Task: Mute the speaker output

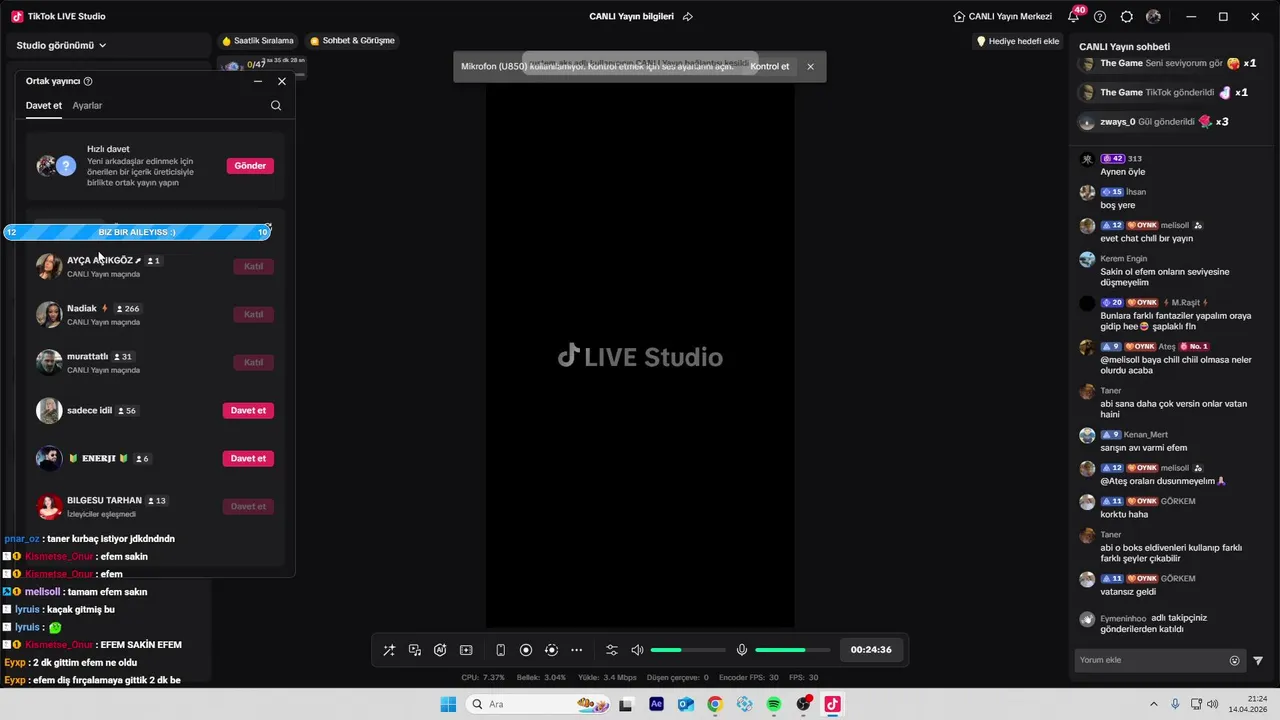Action: coord(638,650)
